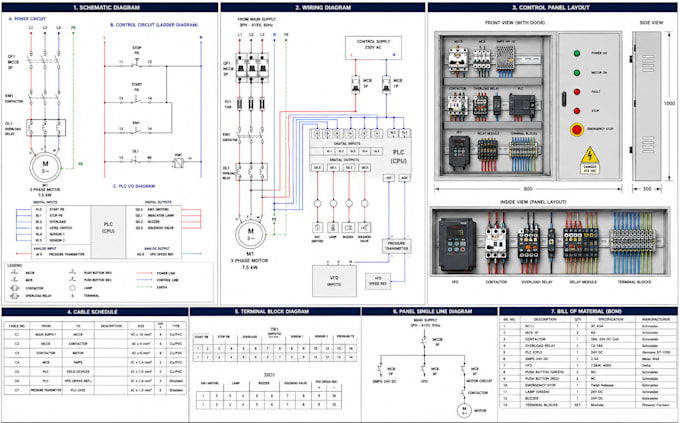Click the green dashed earth line sample in the legend
Image resolution: width=680 pixels, height=423 pixels.
point(144,287)
